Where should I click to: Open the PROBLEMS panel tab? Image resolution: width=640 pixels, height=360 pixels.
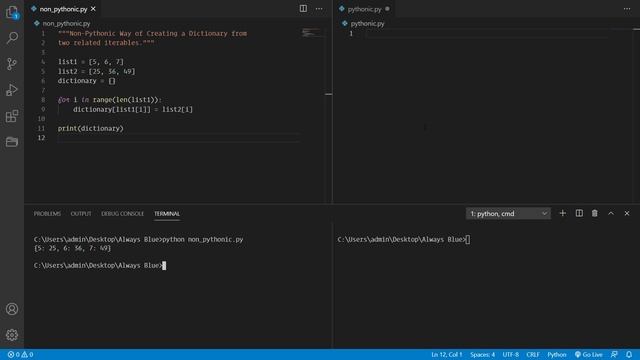coord(47,213)
